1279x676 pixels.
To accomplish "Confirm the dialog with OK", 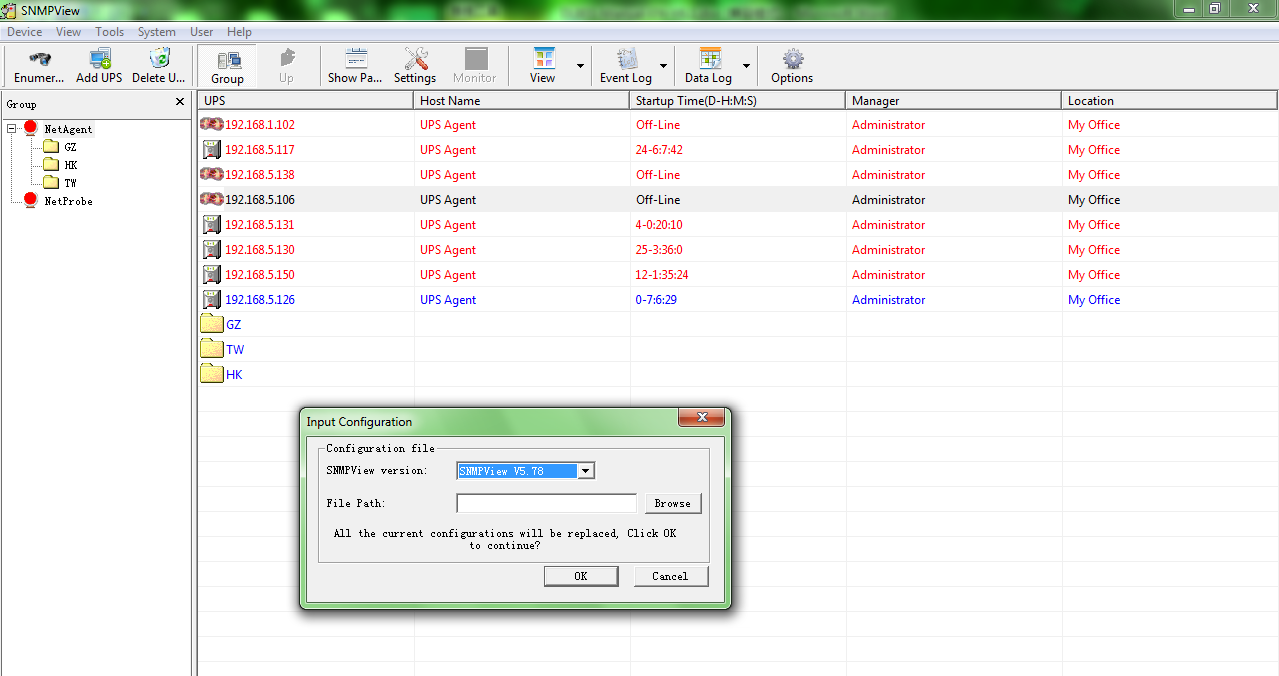I will 580,576.
